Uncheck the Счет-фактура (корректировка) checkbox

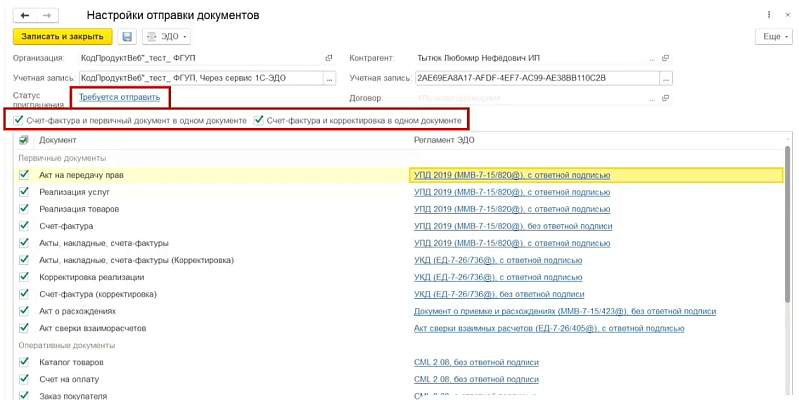[23, 294]
